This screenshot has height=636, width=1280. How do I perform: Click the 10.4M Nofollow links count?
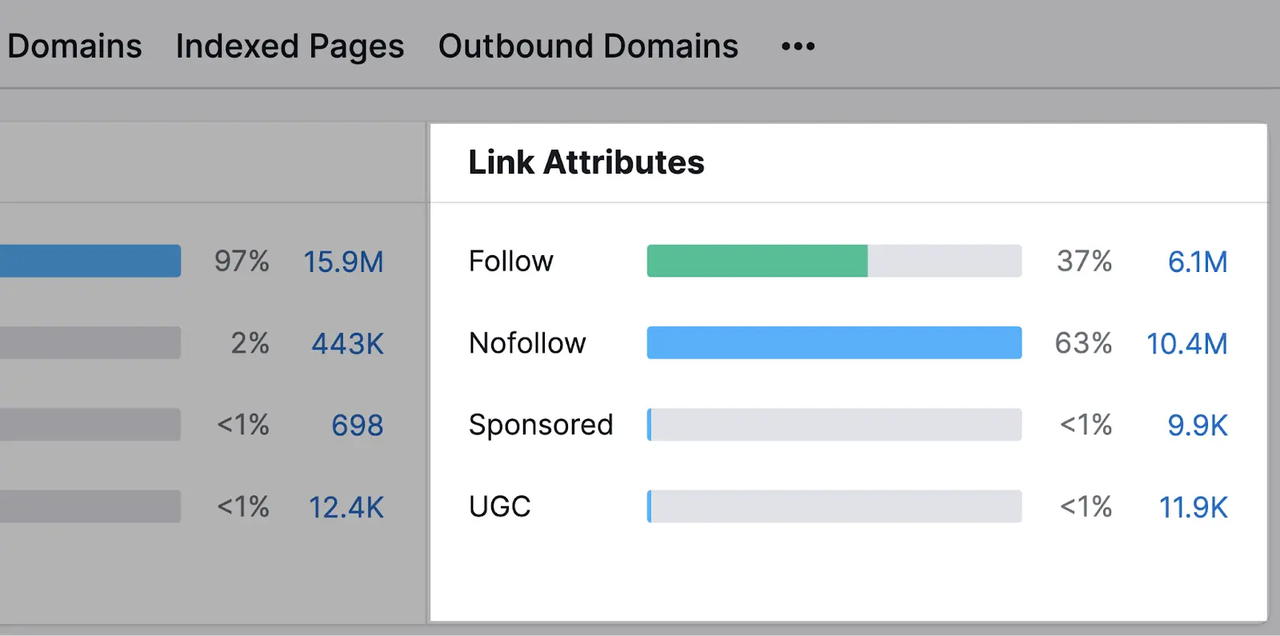click(x=1186, y=344)
